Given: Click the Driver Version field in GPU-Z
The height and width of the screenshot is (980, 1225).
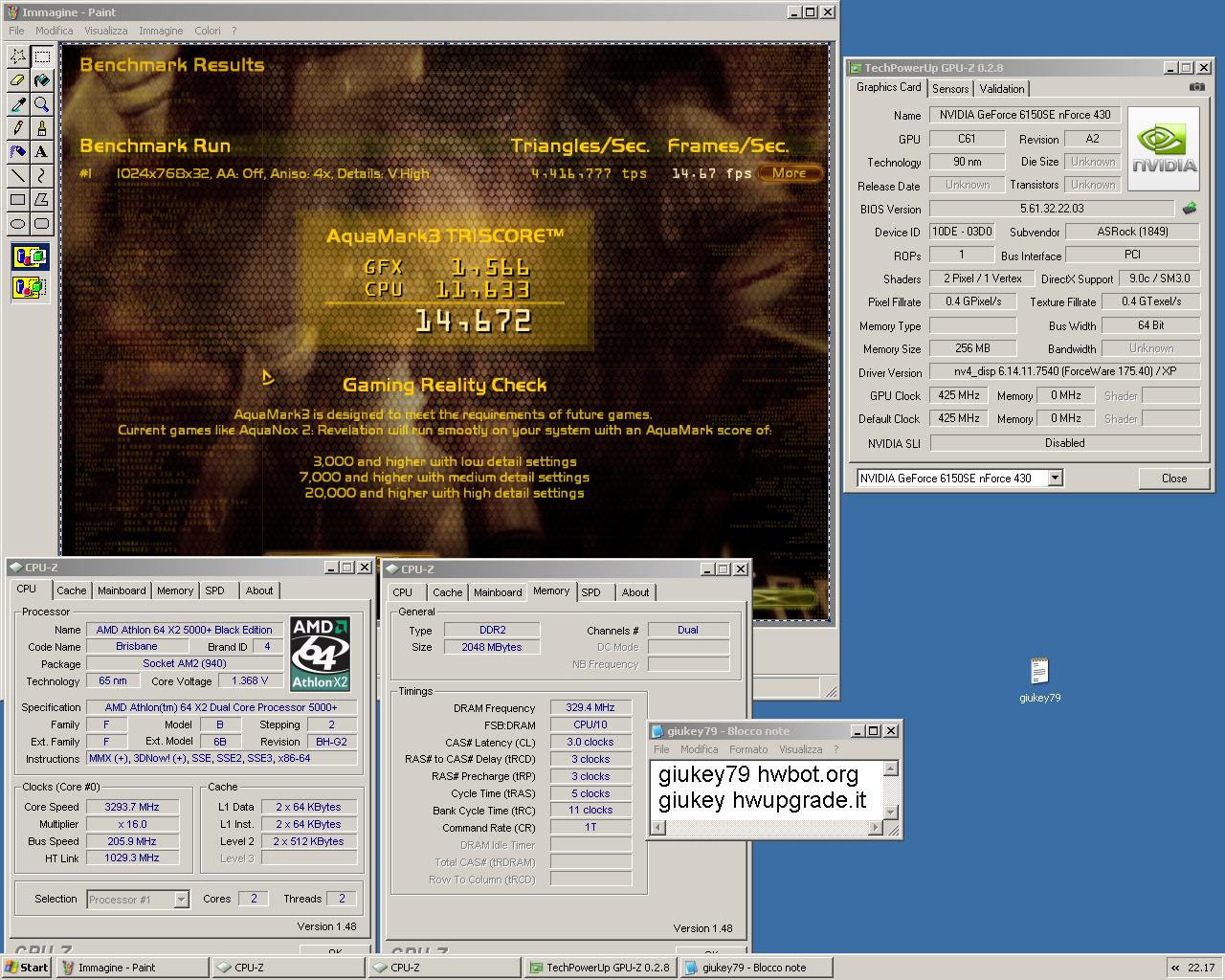Looking at the screenshot, I should [x=1064, y=371].
